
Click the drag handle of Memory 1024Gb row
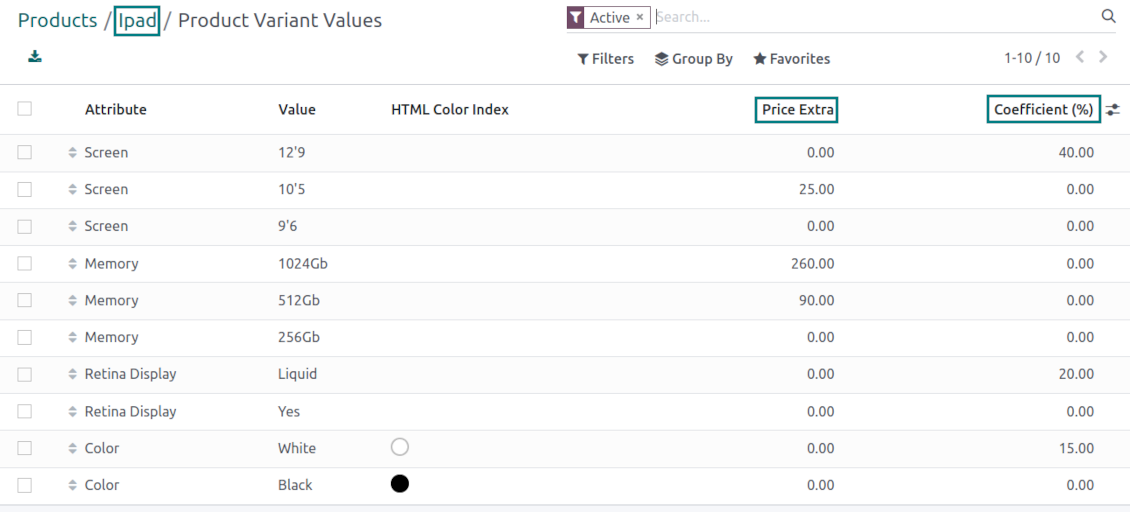click(72, 264)
